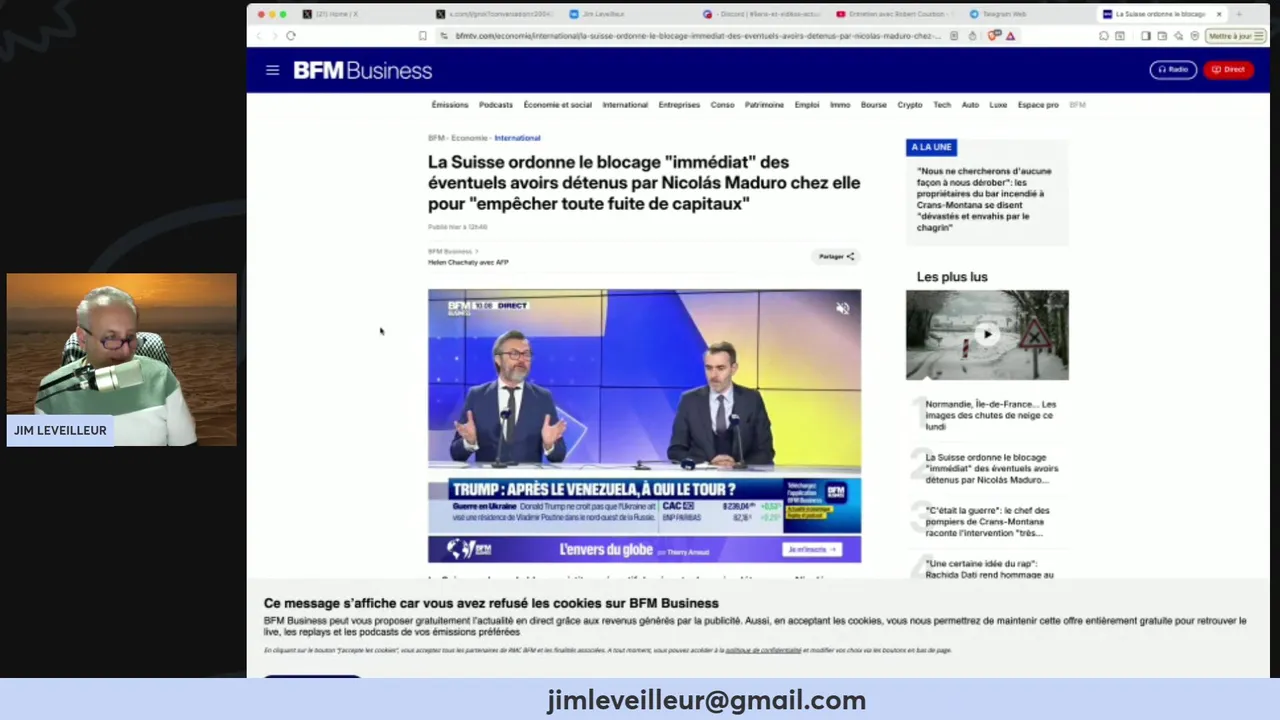Open the Espace pro menu item

[1038, 105]
